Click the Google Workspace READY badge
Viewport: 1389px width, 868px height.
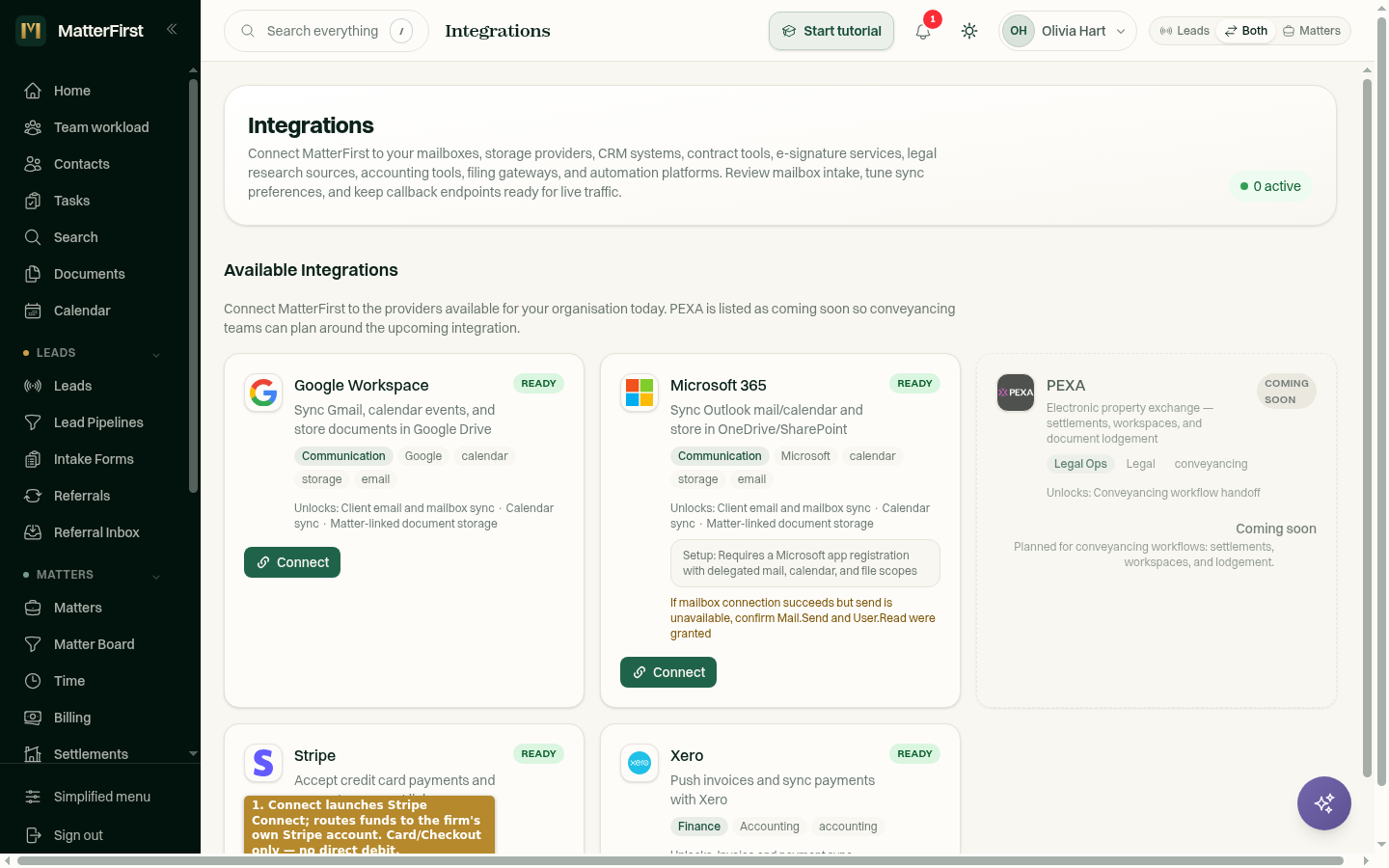tap(538, 383)
